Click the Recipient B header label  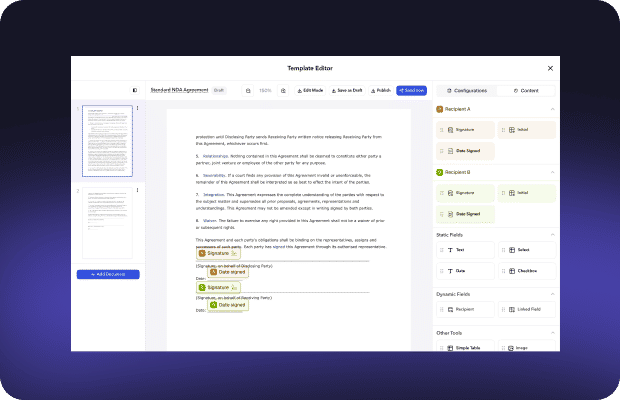[457, 172]
